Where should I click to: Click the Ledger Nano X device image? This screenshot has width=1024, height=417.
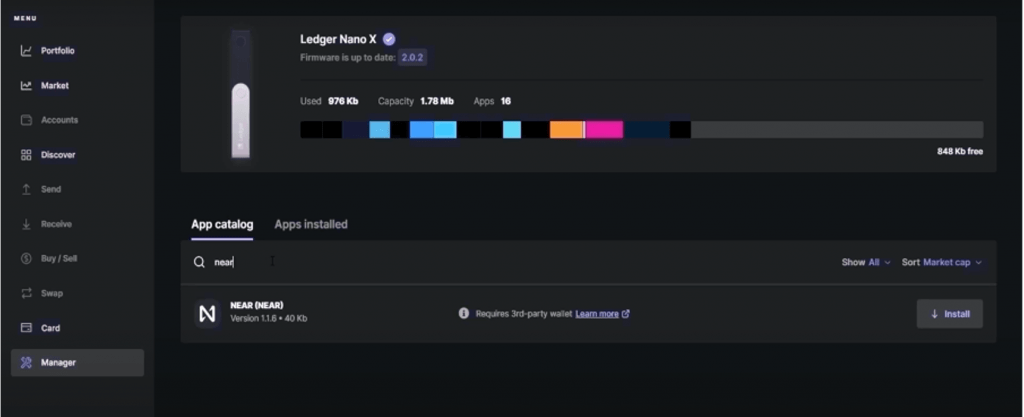point(240,94)
